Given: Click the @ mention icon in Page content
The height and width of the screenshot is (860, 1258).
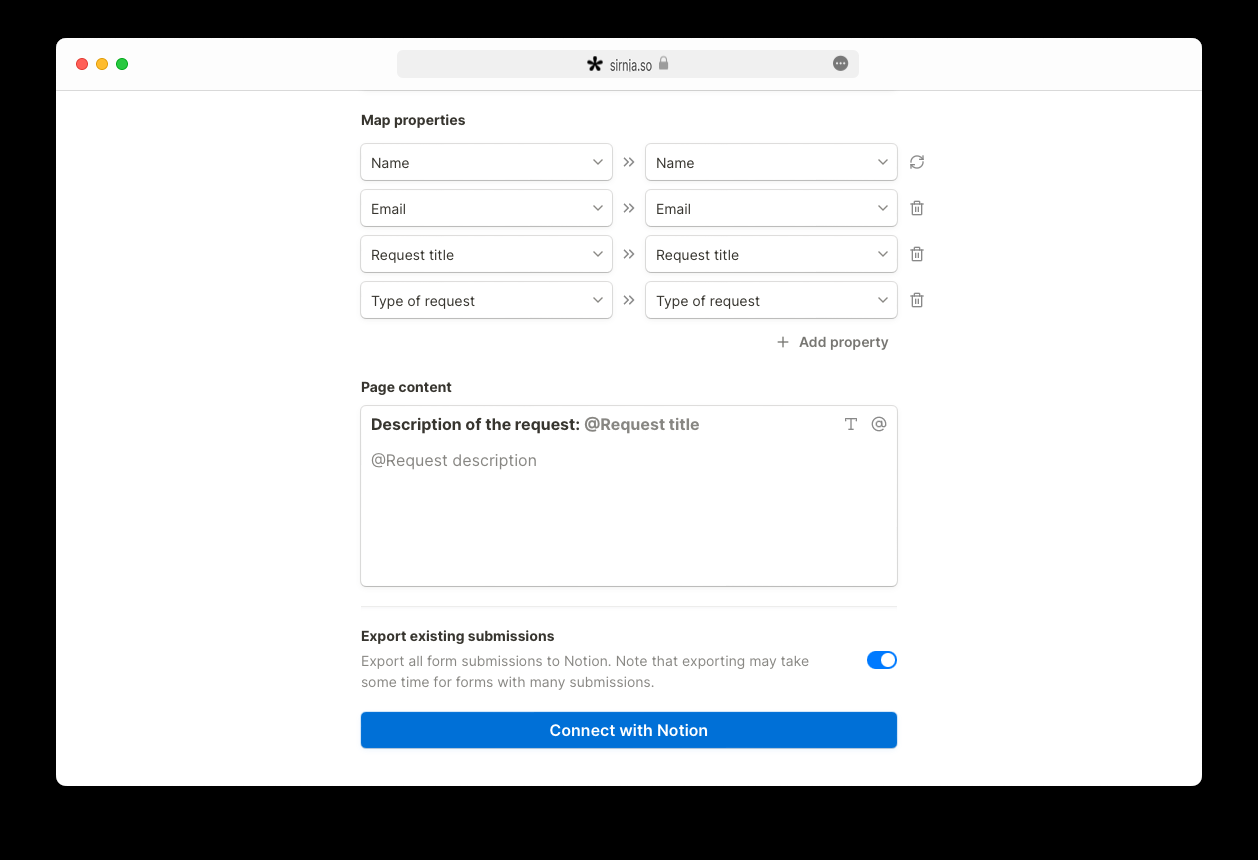Looking at the screenshot, I should tap(879, 424).
